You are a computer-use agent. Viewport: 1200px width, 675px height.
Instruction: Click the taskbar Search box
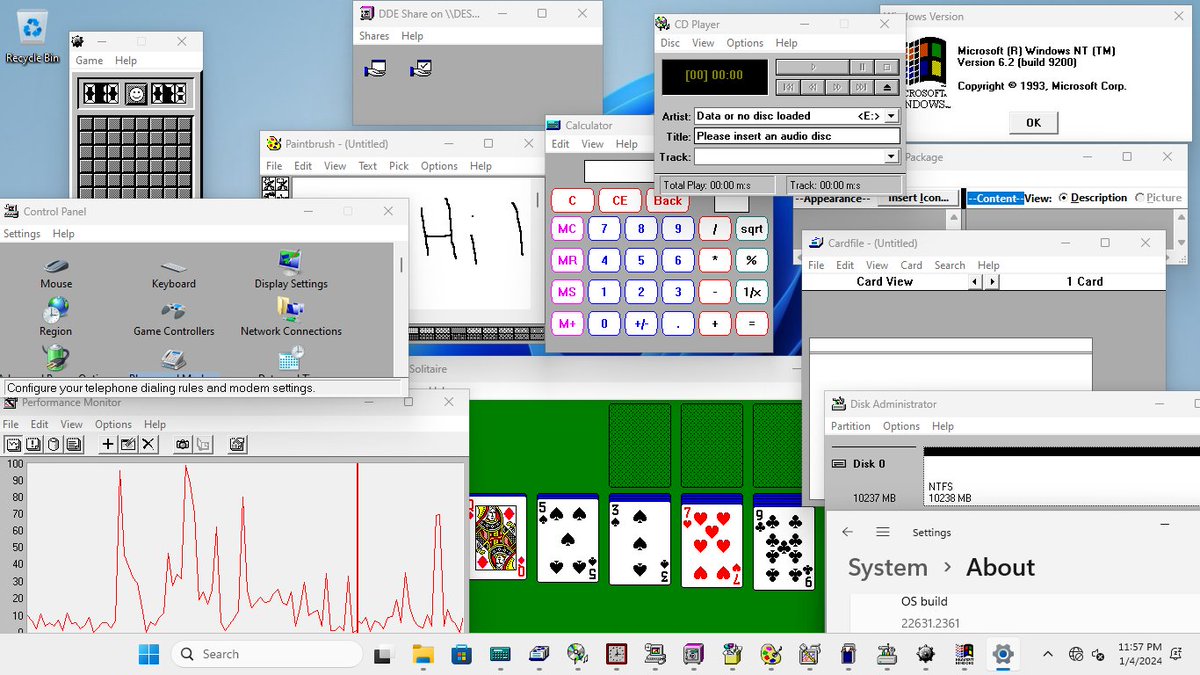266,654
